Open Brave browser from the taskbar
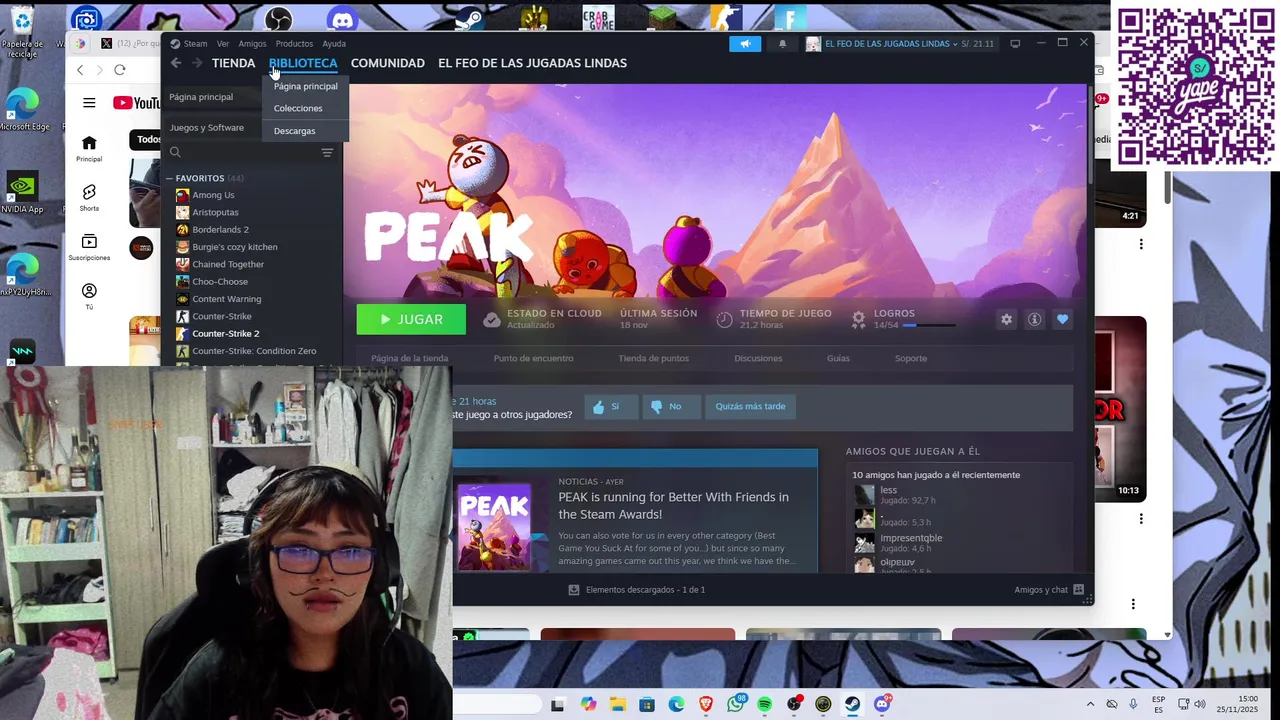Screen dimensions: 1280x720 (706, 704)
